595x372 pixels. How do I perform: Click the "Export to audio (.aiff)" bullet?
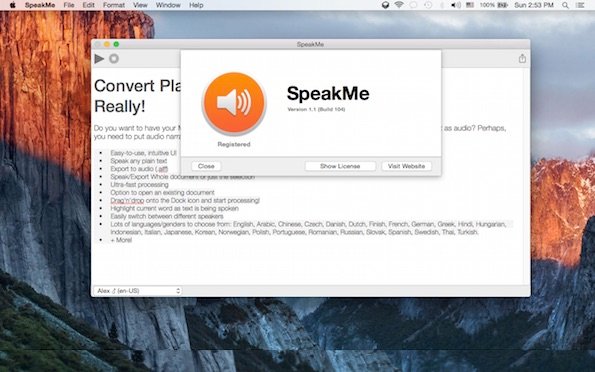point(139,169)
